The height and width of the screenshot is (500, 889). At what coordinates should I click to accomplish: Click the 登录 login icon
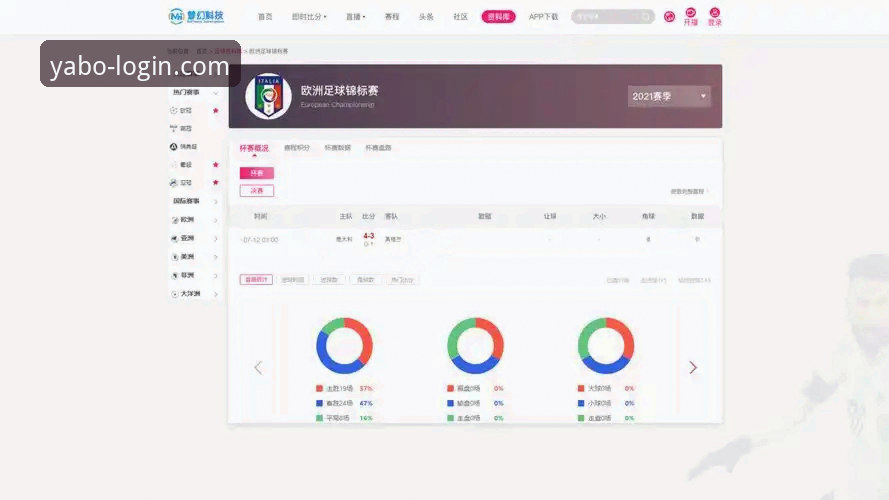(x=715, y=17)
